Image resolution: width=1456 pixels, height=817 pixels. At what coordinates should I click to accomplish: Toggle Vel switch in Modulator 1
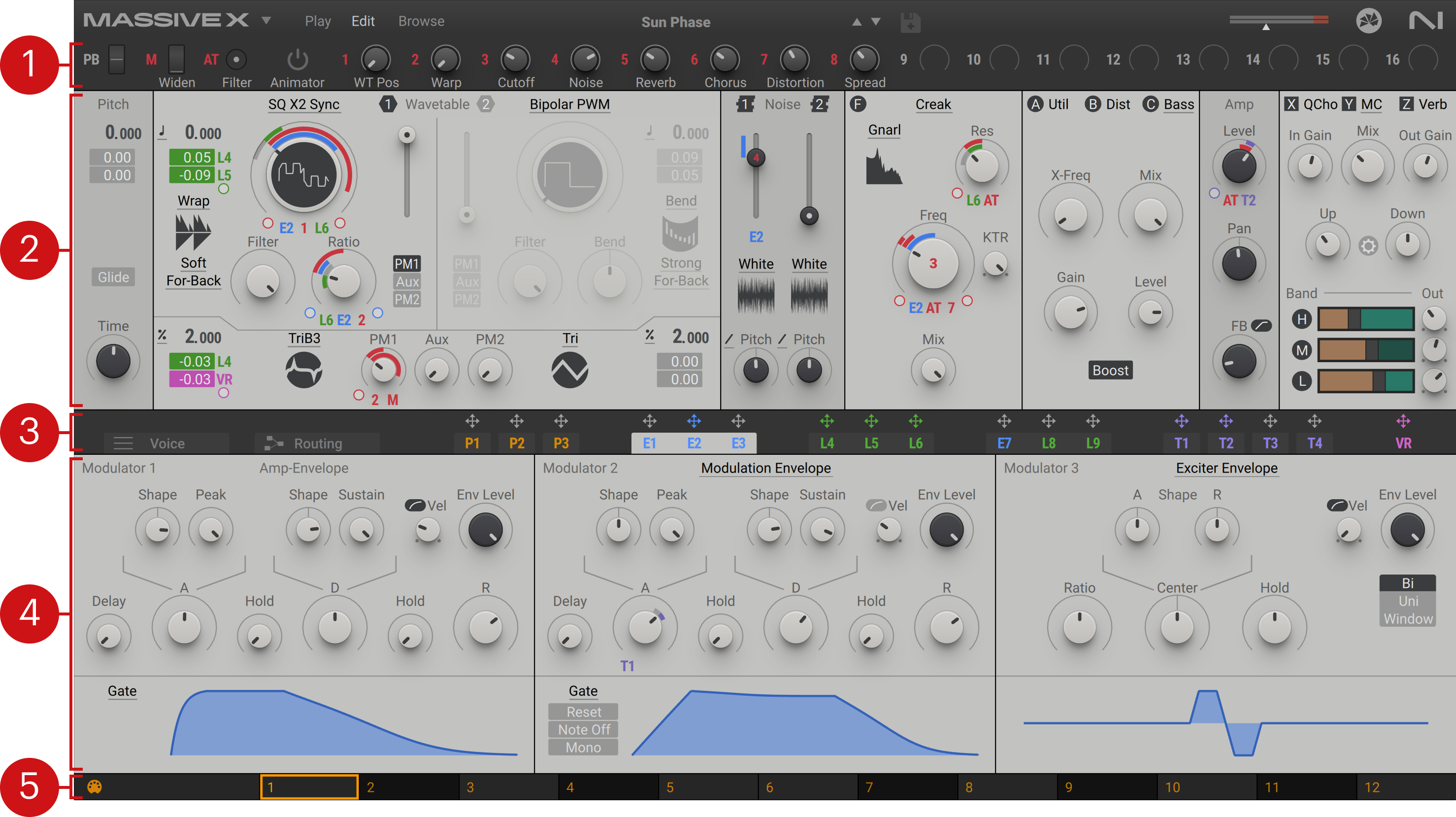[415, 505]
